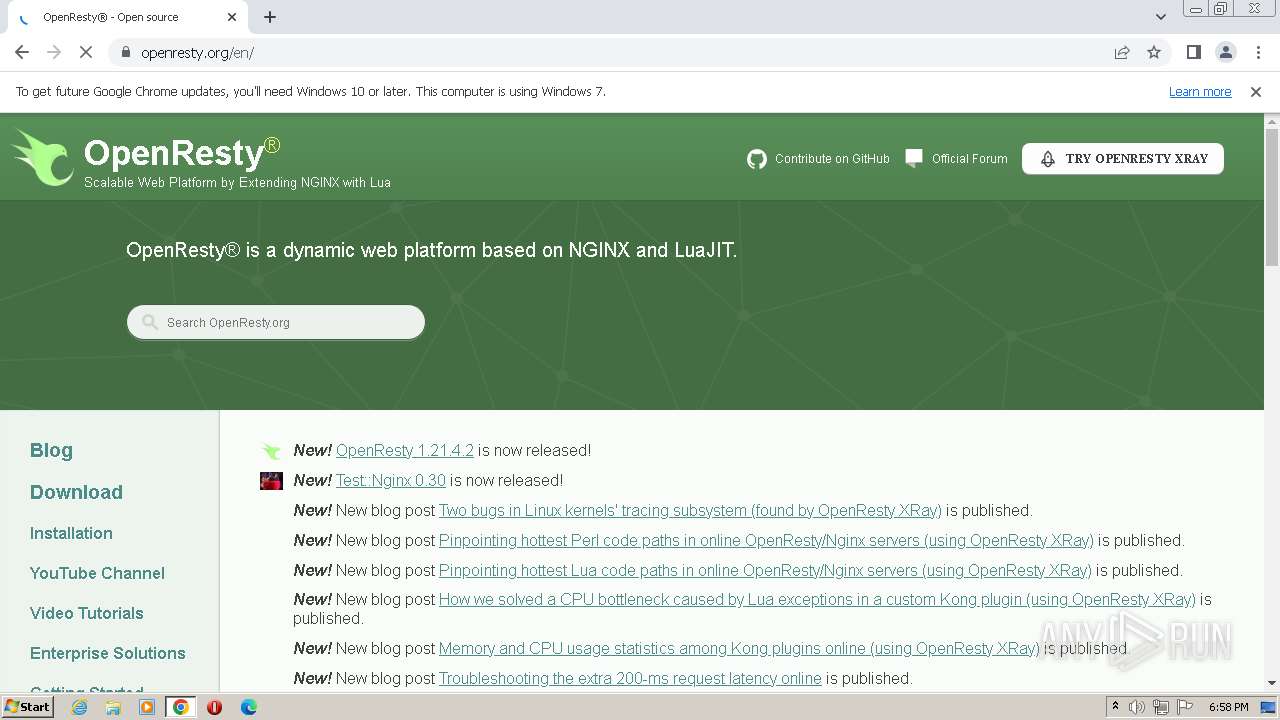The width and height of the screenshot is (1280, 720).
Task: Open hottest Perl code paths post
Action: (x=766, y=541)
